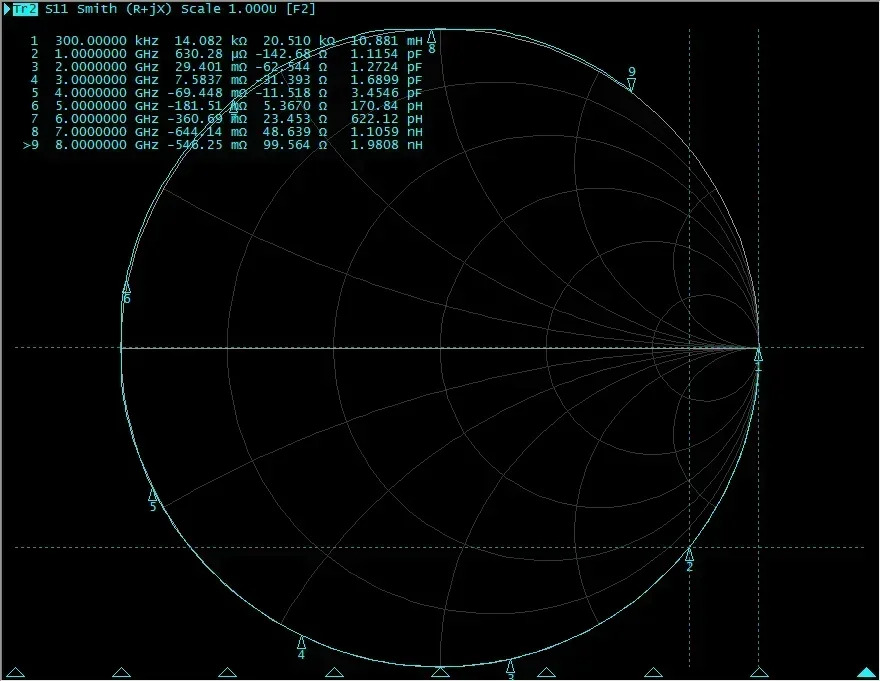Click the Scale 1.000U title text
The image size is (880, 681).
click(x=228, y=9)
